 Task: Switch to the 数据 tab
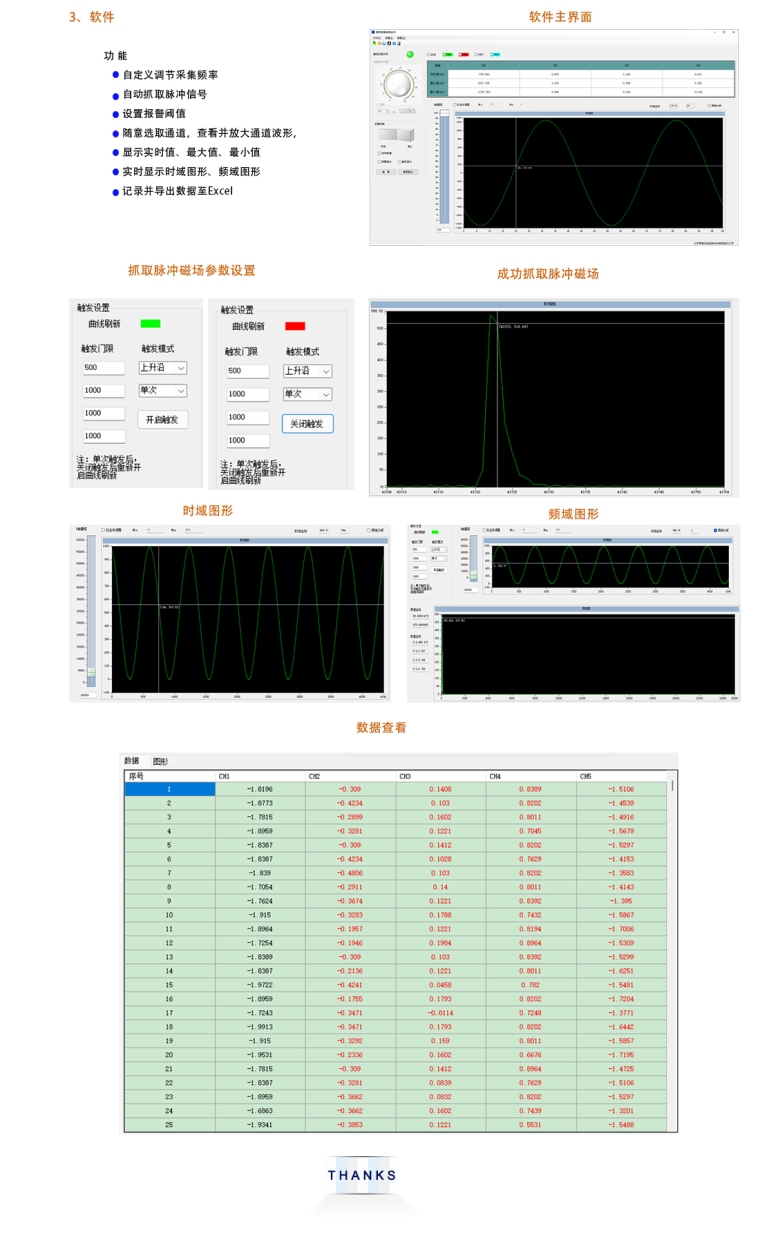132,761
